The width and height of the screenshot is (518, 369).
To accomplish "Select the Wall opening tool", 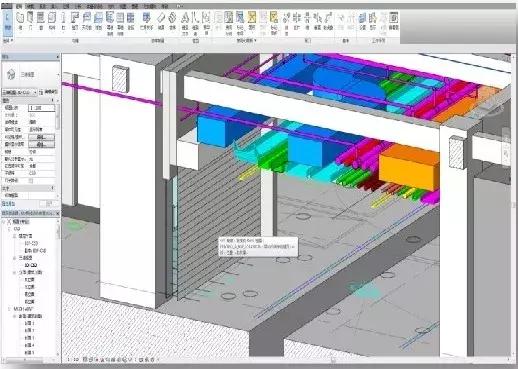I will tap(307, 21).
